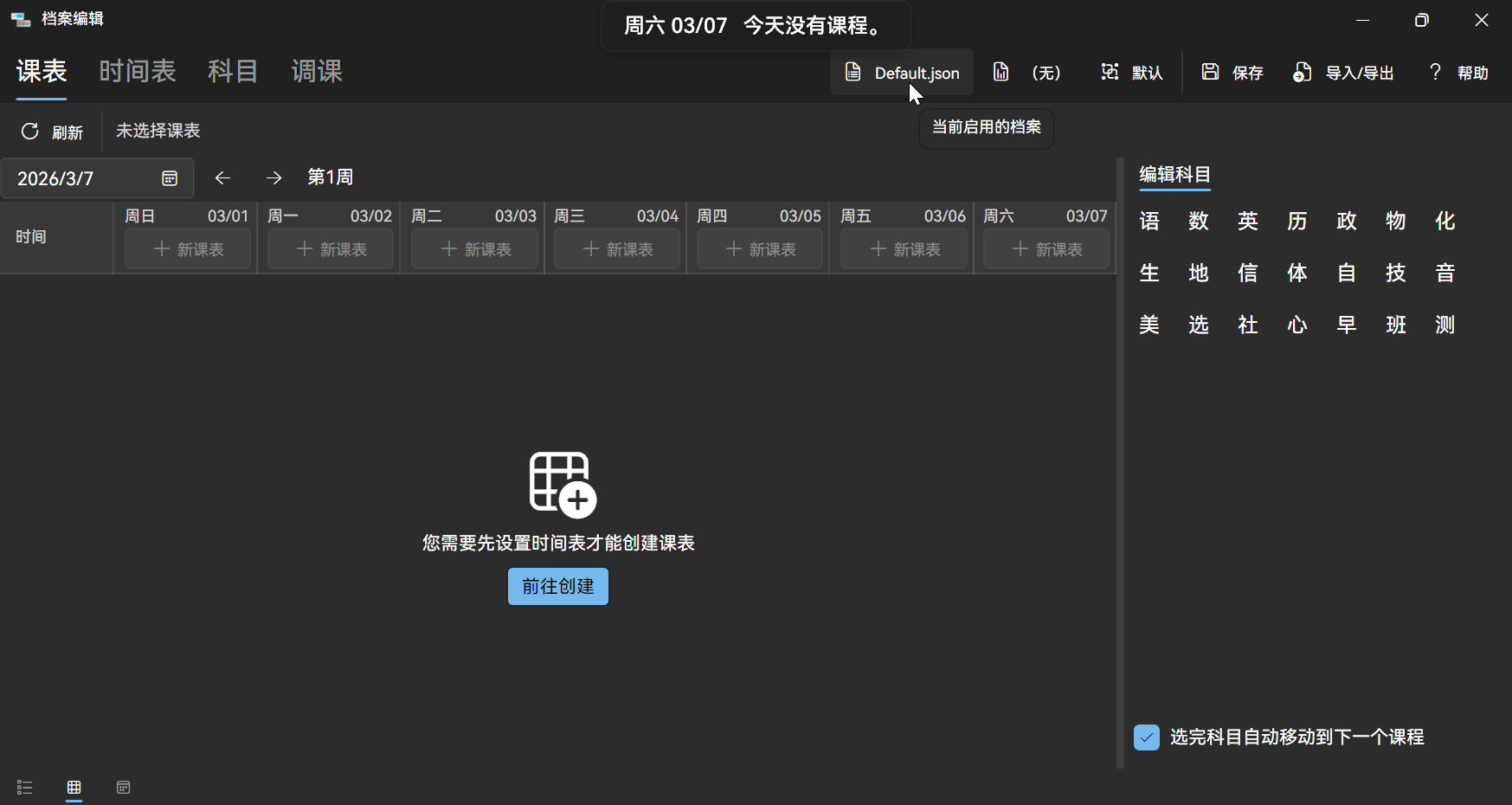Click the 前往创建 button
The width and height of the screenshot is (1512, 805).
558,587
